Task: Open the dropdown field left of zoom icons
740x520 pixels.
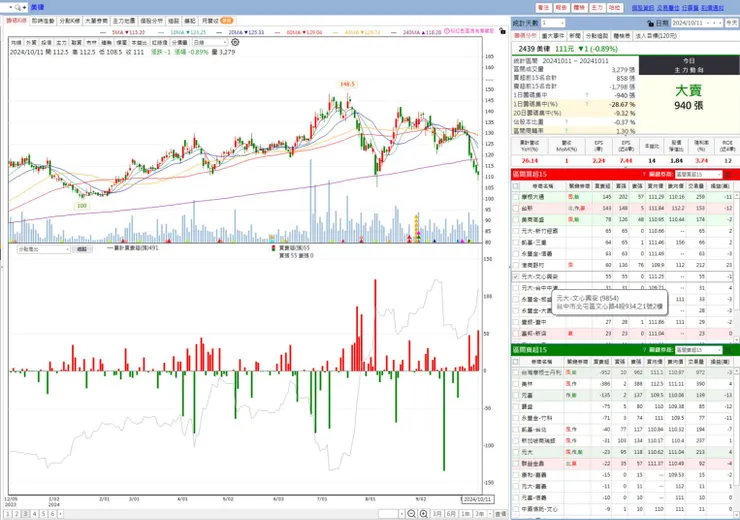Action: [391, 514]
